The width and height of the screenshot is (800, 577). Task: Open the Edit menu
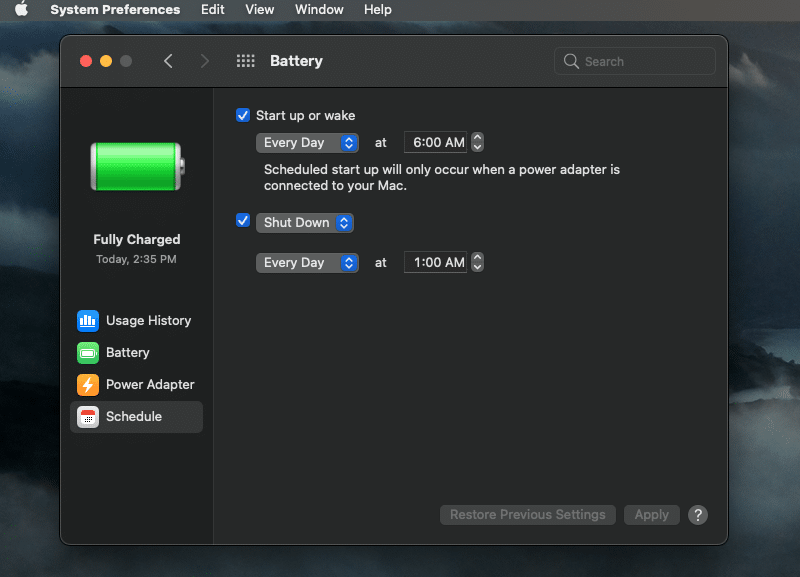pos(212,10)
